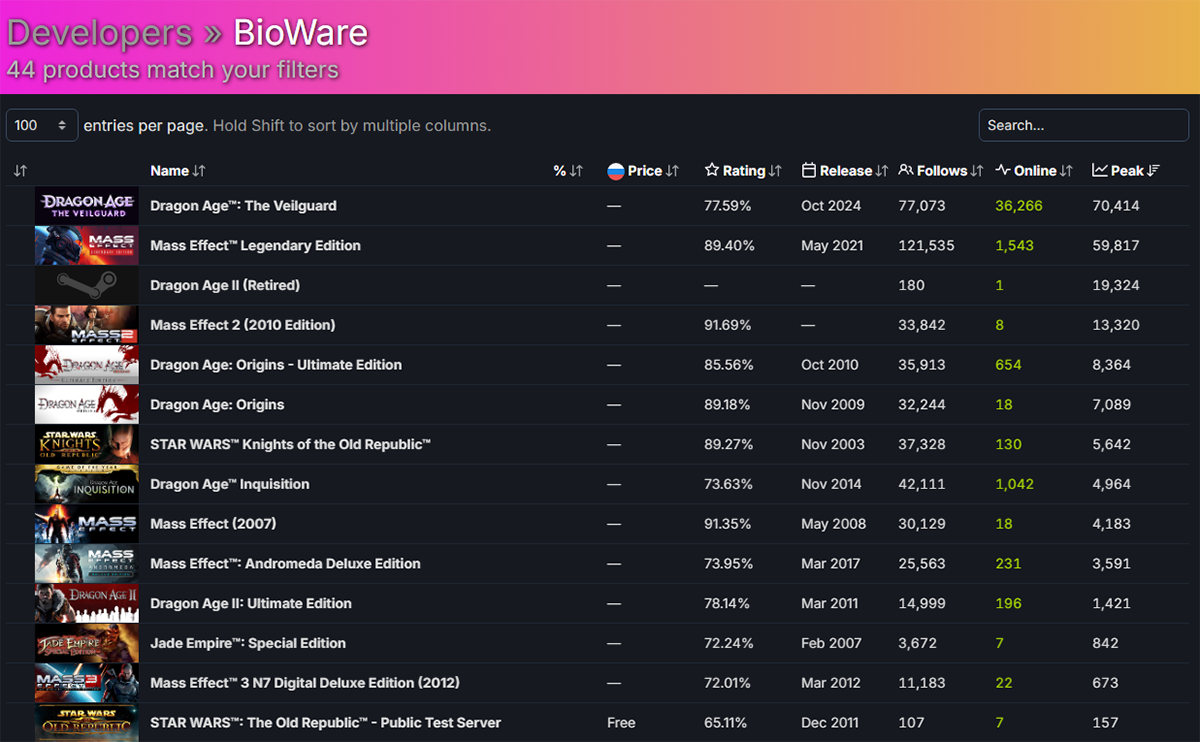Open Jade Empire: Special Edition thumbnail

coord(87,643)
